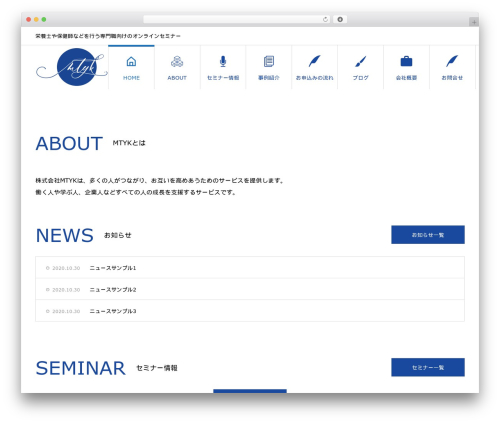Click the date of ニュースサンプル1
Image resolution: width=500 pixels, height=423 pixels.
tap(66, 268)
